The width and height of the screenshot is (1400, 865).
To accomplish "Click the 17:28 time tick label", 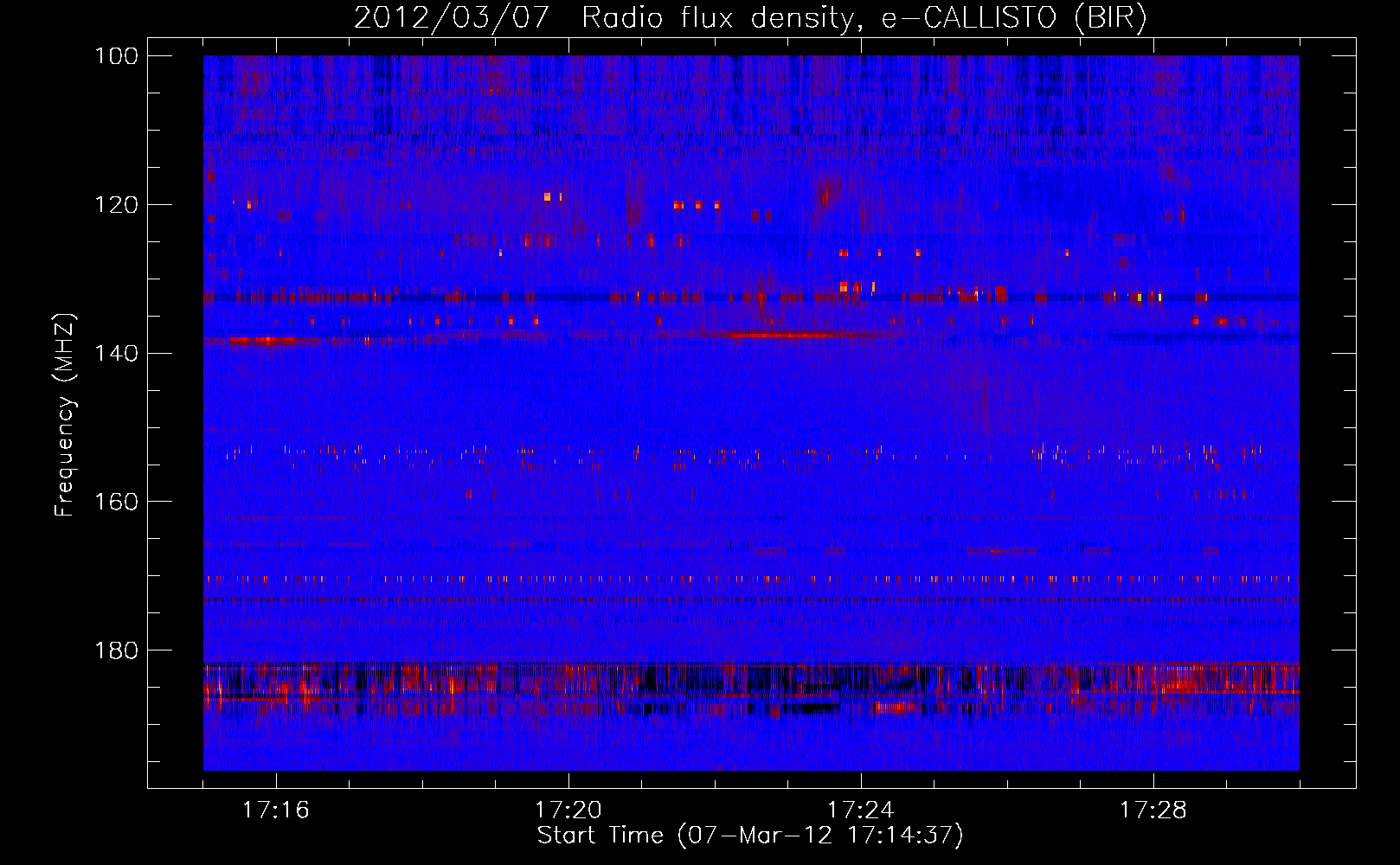I will click(1153, 811).
